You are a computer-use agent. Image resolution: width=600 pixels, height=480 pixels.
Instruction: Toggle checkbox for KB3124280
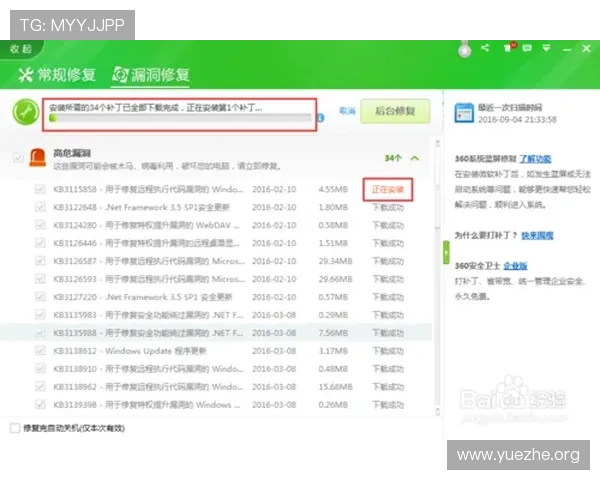40,225
